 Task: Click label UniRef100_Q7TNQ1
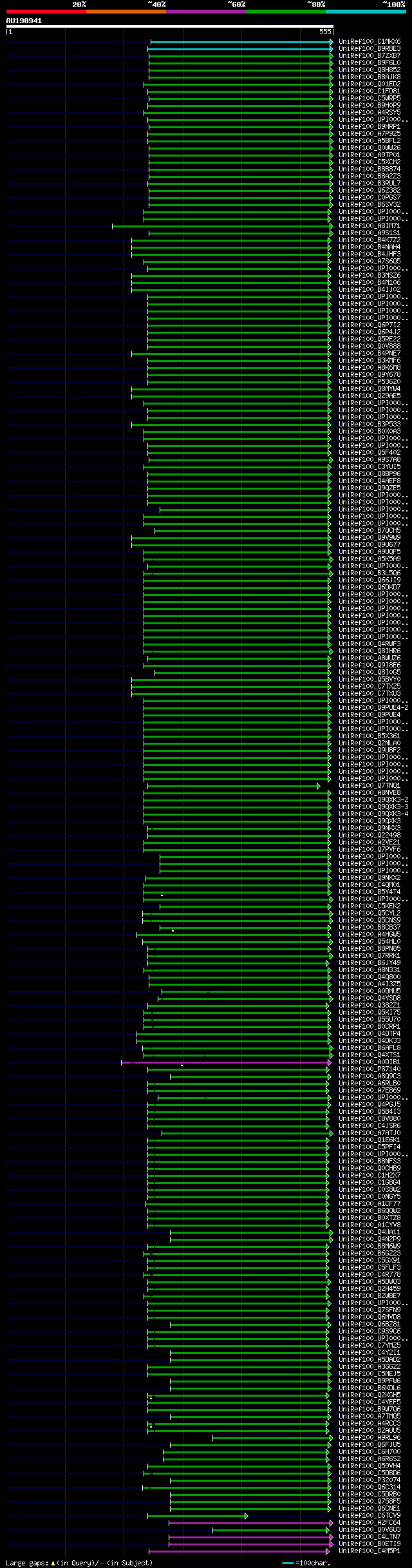[x=370, y=786]
